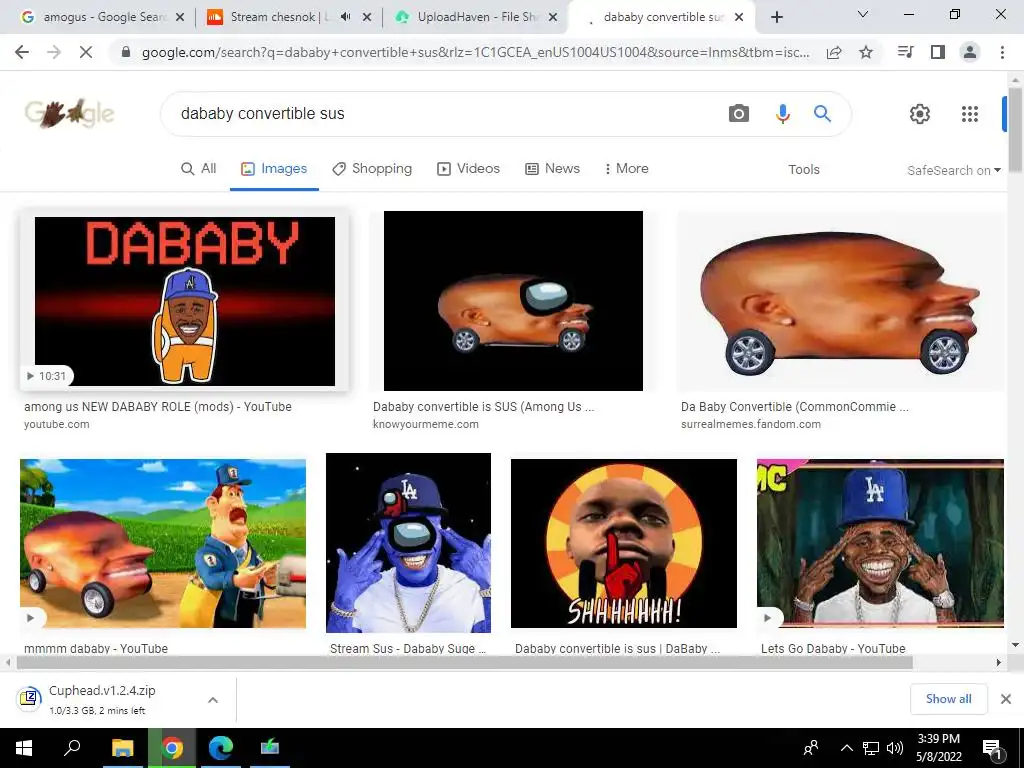
Task: Mute the Stream chesnok tab audio
Action: click(345, 17)
